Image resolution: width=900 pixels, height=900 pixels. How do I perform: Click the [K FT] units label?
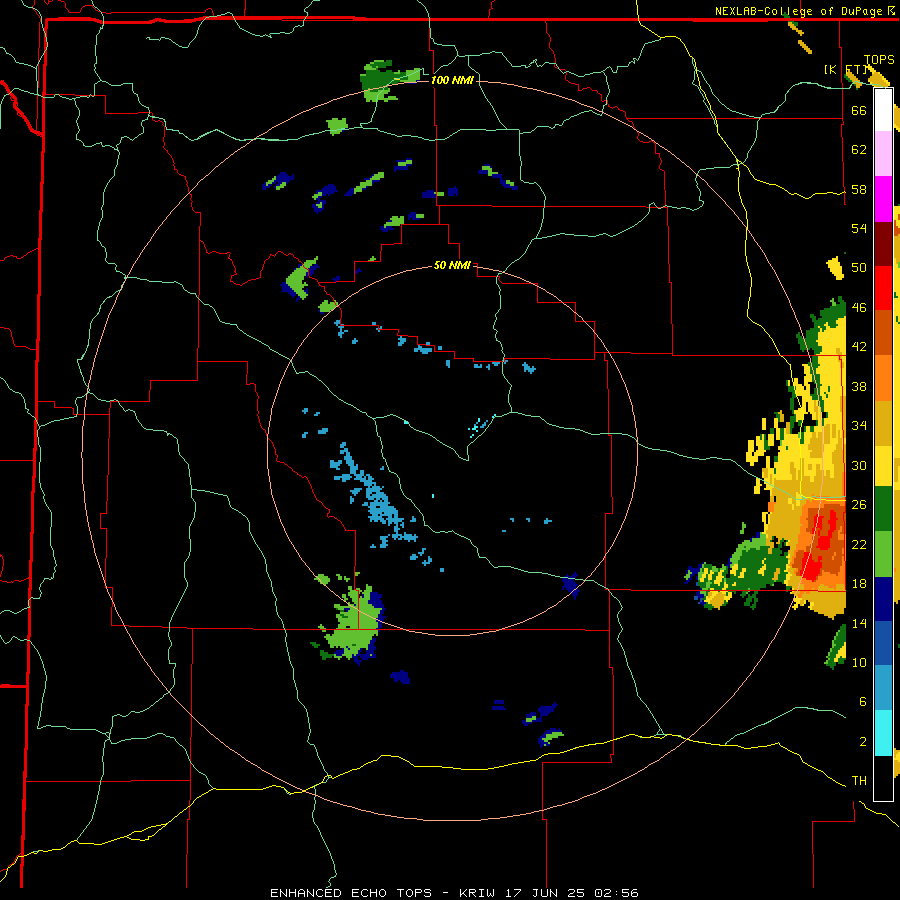pos(845,69)
